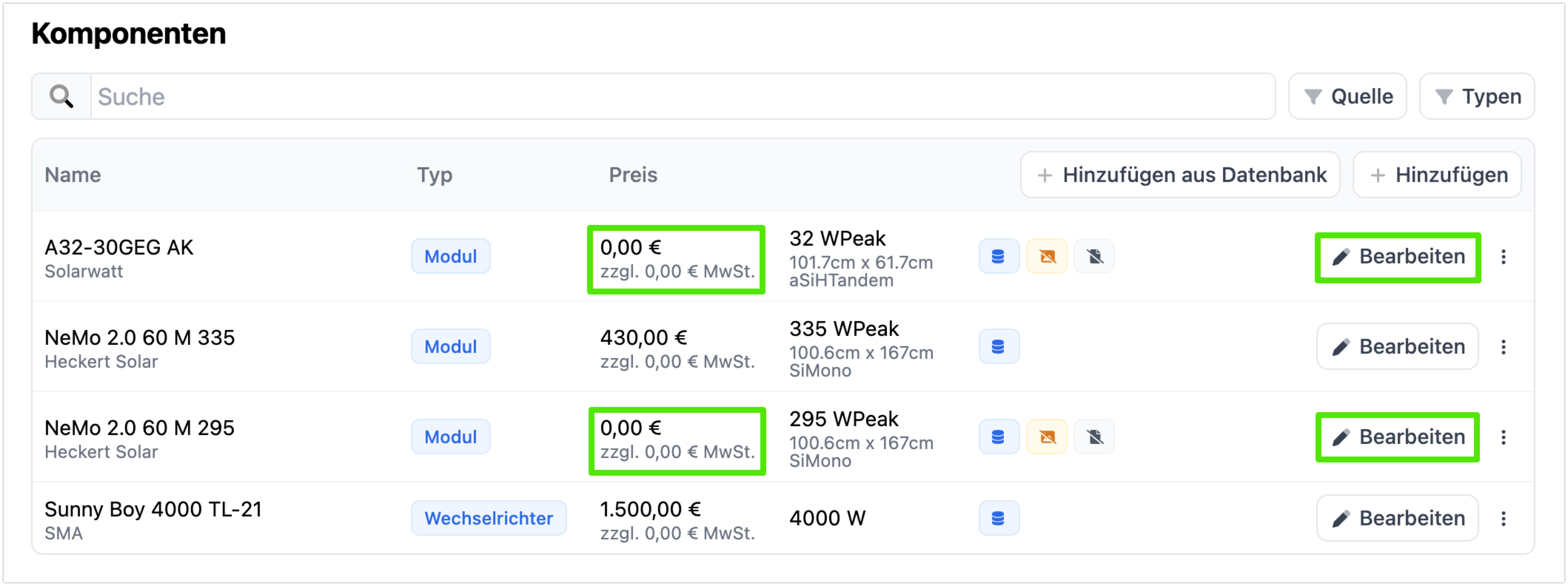Click blue database icon for Sunny Boy
The width and height of the screenshot is (1568, 586).
998,518
